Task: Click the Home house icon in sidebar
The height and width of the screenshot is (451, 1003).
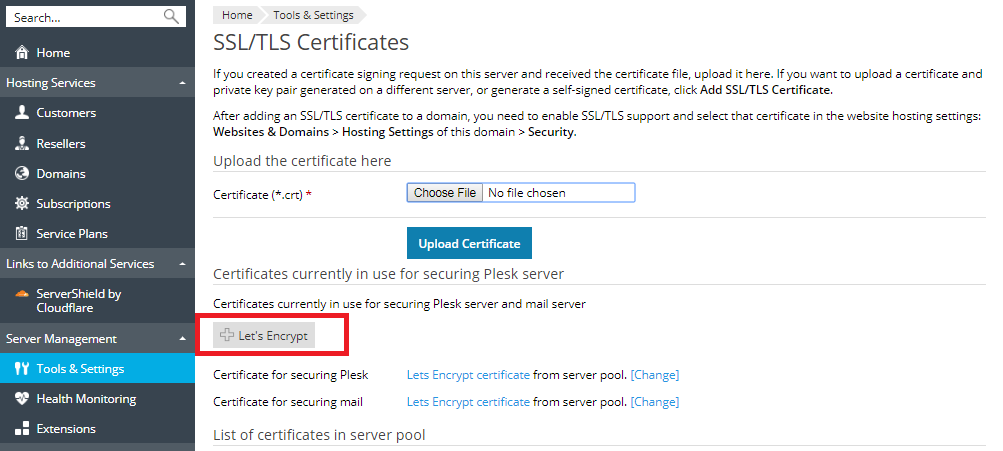Action: click(x=22, y=52)
